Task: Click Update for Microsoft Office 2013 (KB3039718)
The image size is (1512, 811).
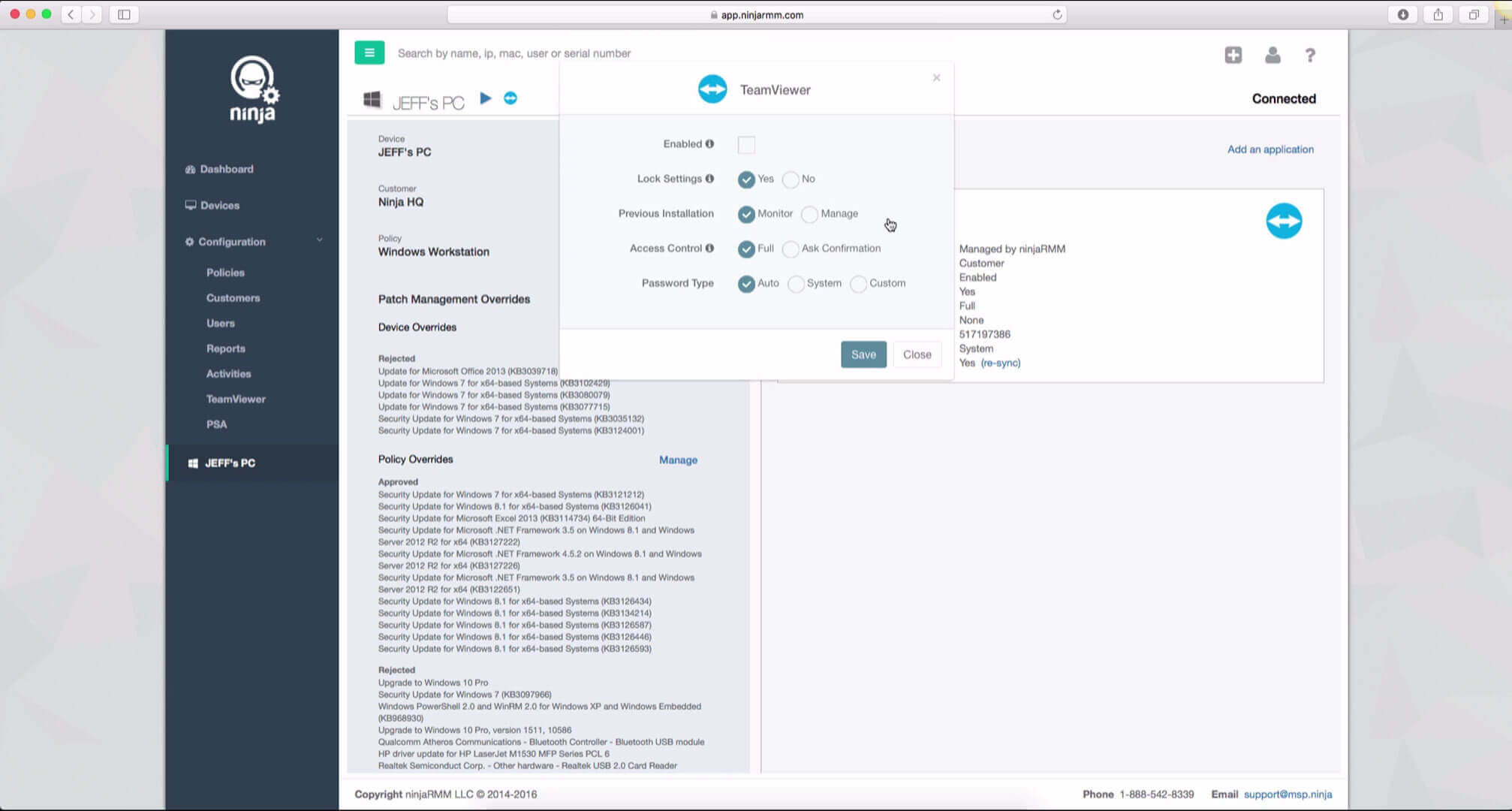Action: click(468, 371)
